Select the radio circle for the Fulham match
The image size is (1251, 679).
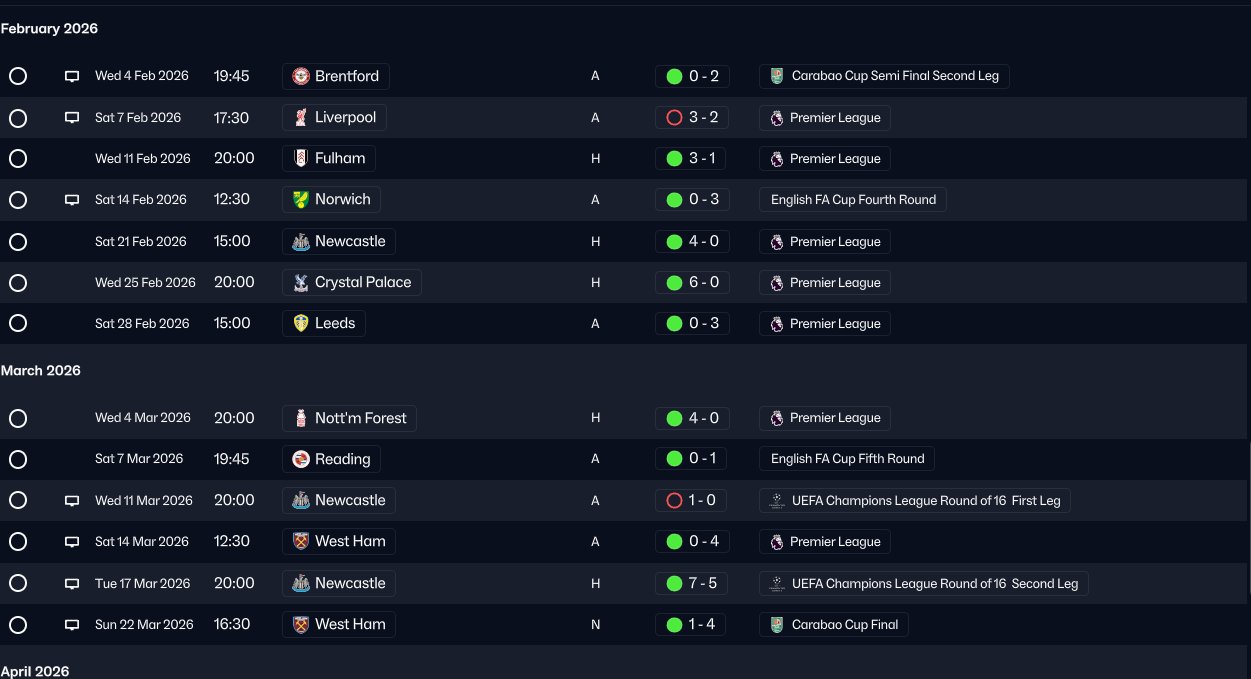click(17, 158)
